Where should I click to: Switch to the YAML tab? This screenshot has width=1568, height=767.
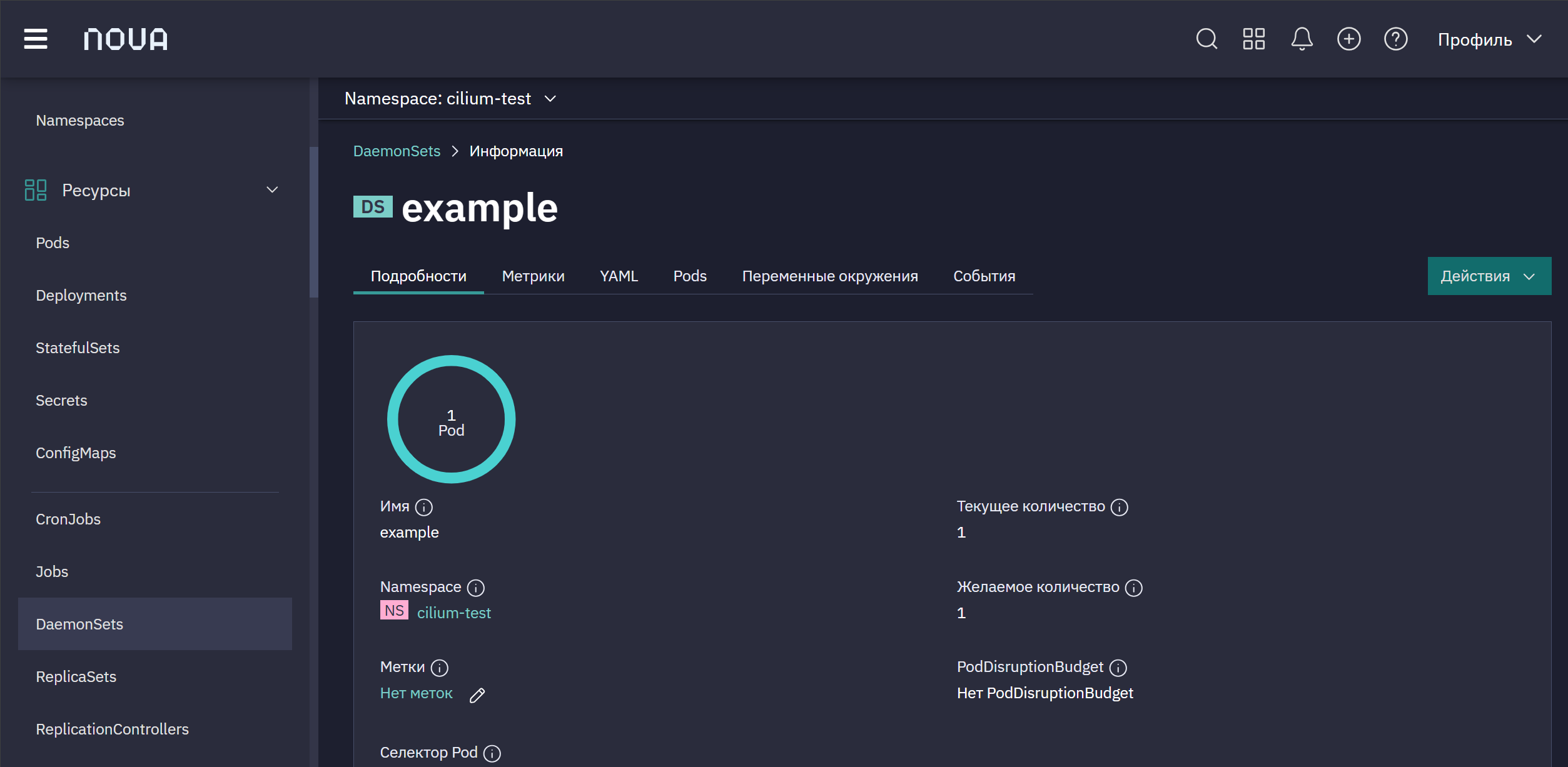(619, 276)
